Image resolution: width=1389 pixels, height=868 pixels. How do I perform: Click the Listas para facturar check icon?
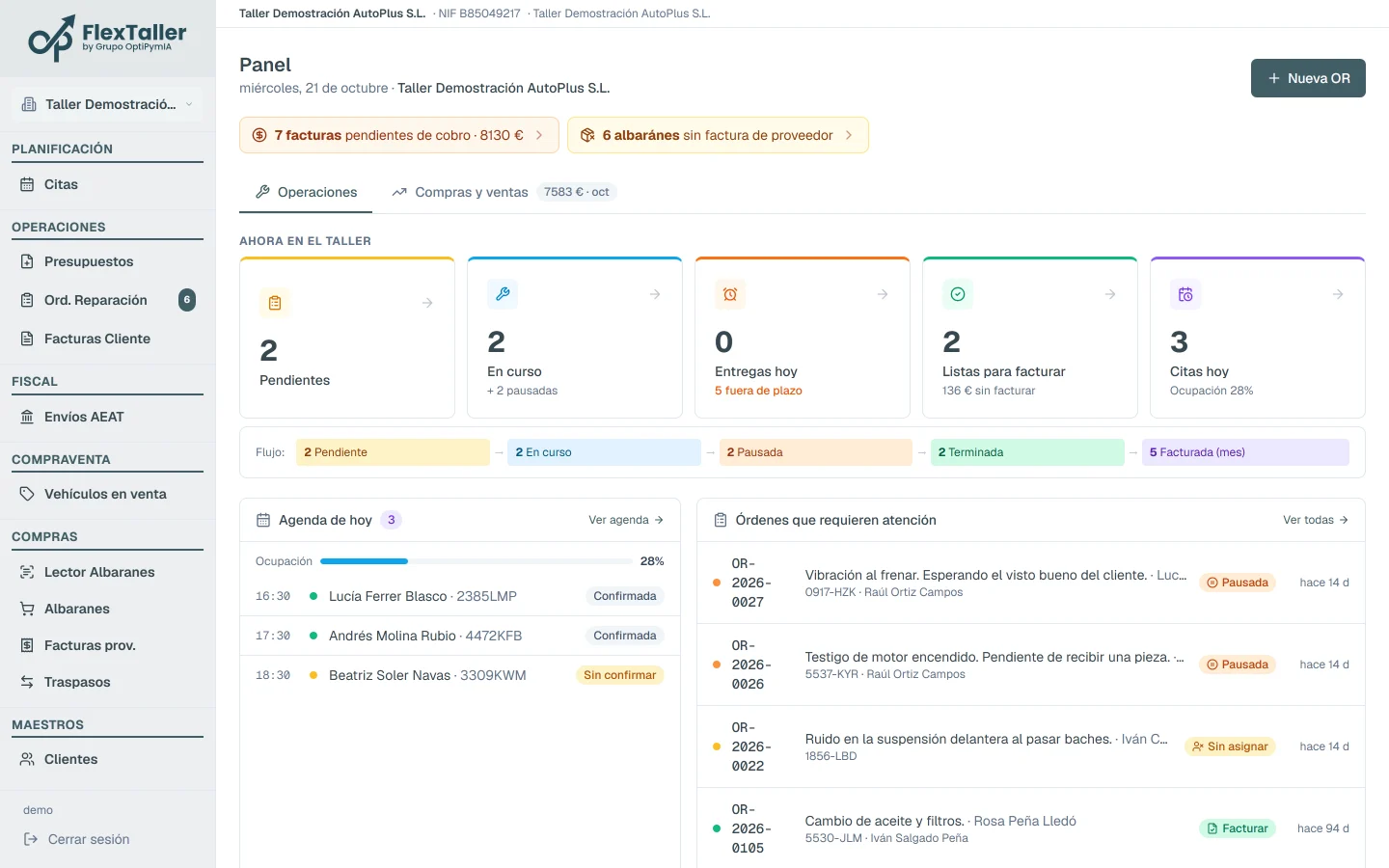click(958, 294)
